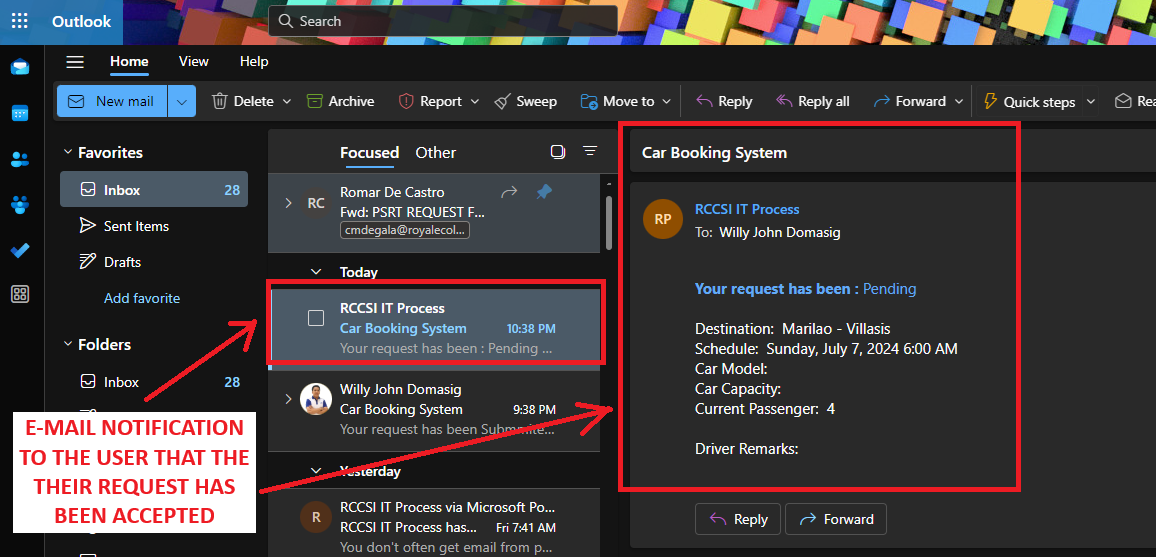Click Report in the toolbar
This screenshot has height=557, width=1156.
point(431,102)
